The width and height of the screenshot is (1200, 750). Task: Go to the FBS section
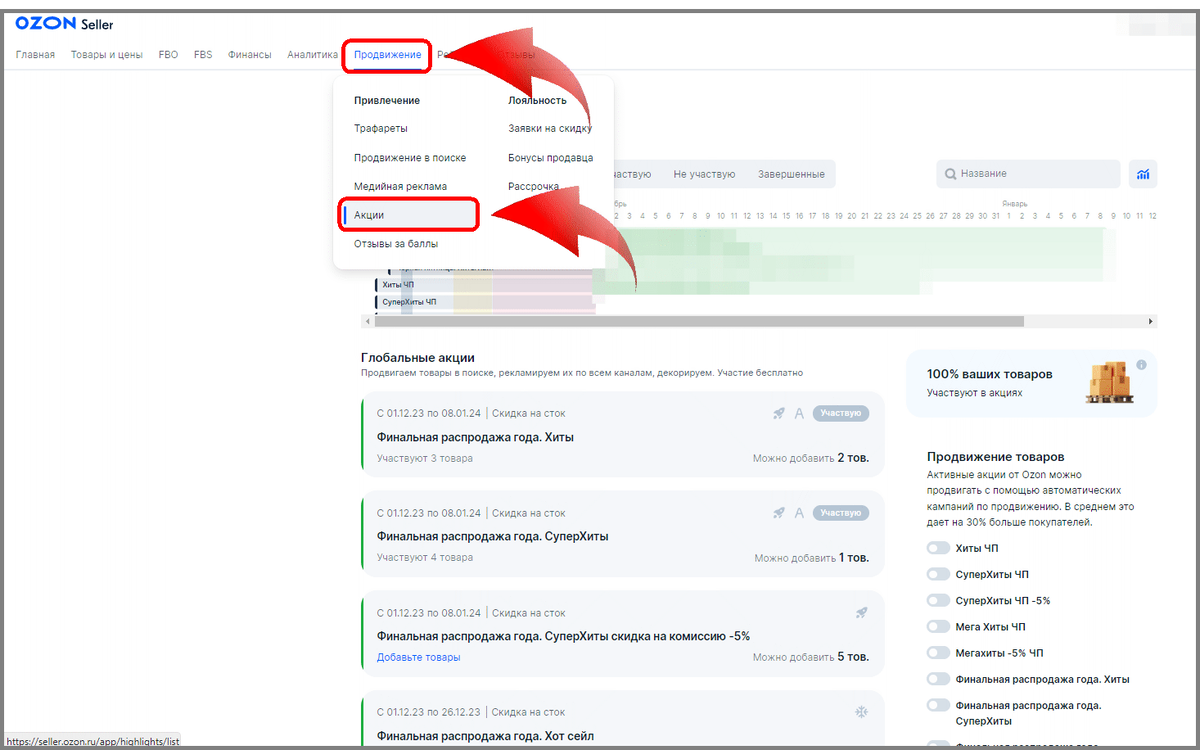tap(203, 55)
